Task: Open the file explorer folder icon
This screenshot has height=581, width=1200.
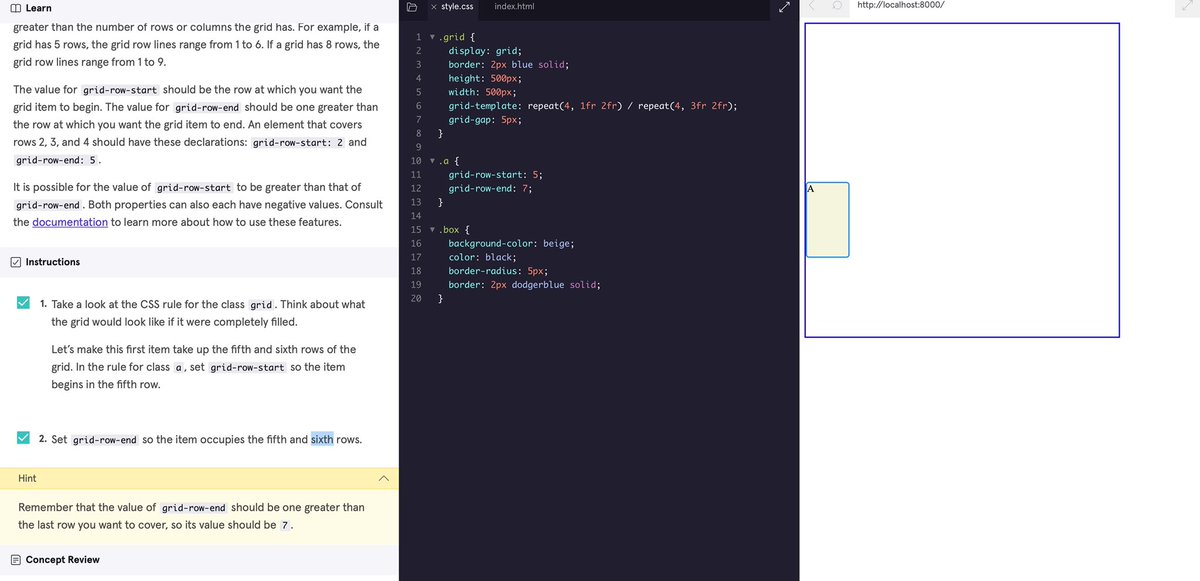Action: (x=412, y=7)
